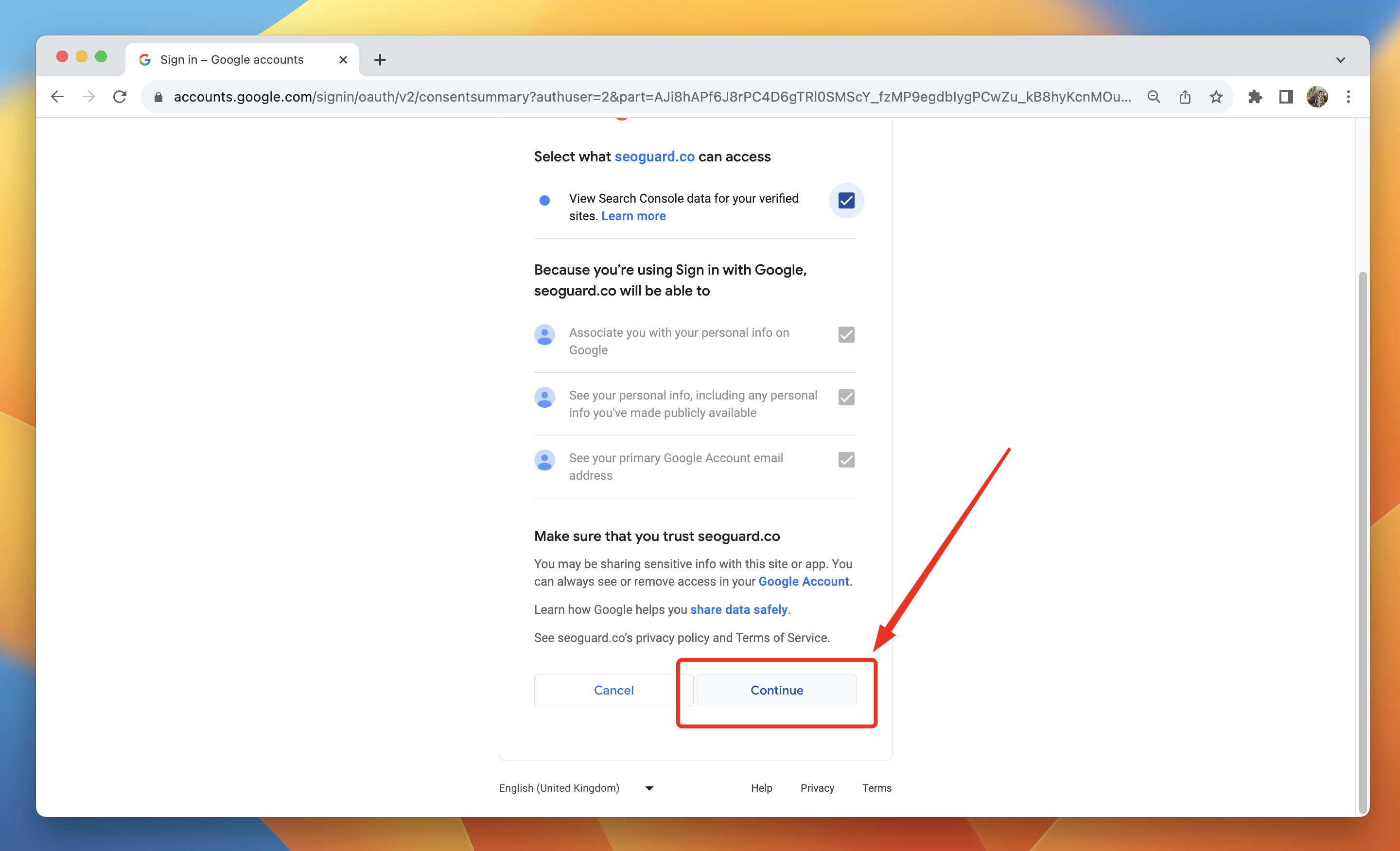The height and width of the screenshot is (851, 1400).
Task: Reload the current page
Action: pos(119,97)
